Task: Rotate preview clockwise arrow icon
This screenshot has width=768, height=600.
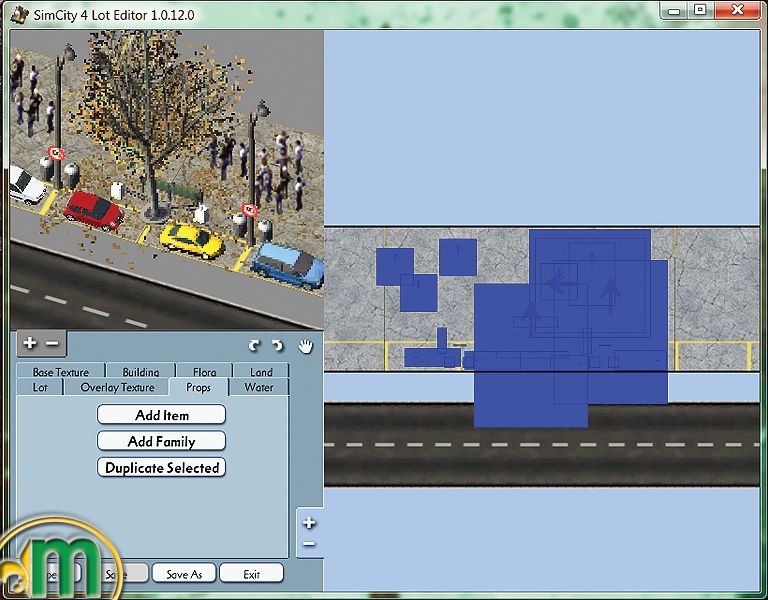Action: coord(254,346)
